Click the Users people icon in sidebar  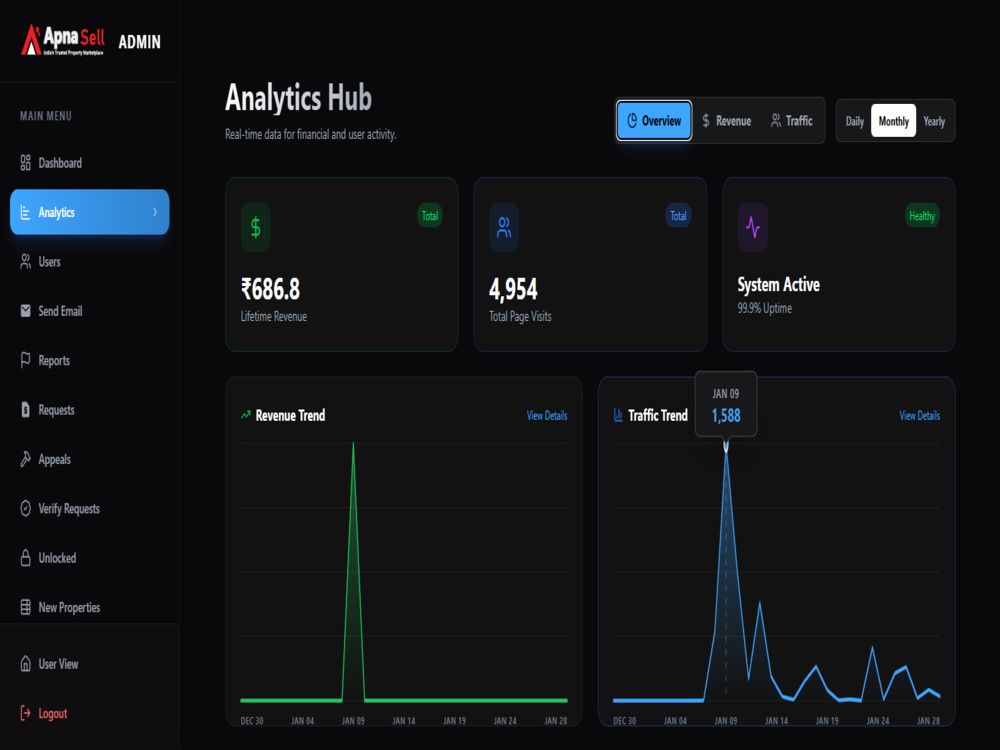point(26,261)
